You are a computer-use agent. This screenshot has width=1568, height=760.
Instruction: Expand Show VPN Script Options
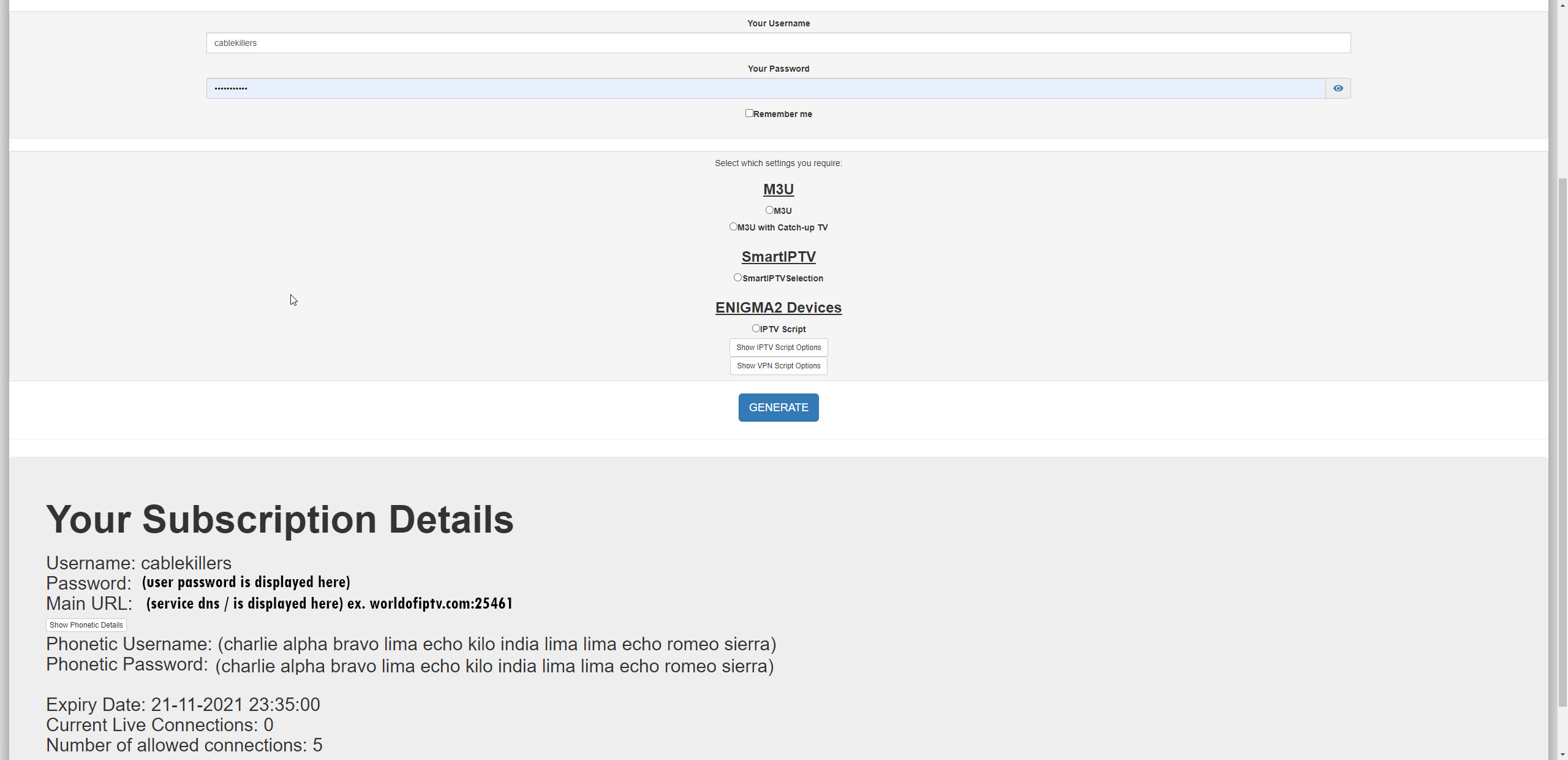tap(778, 366)
